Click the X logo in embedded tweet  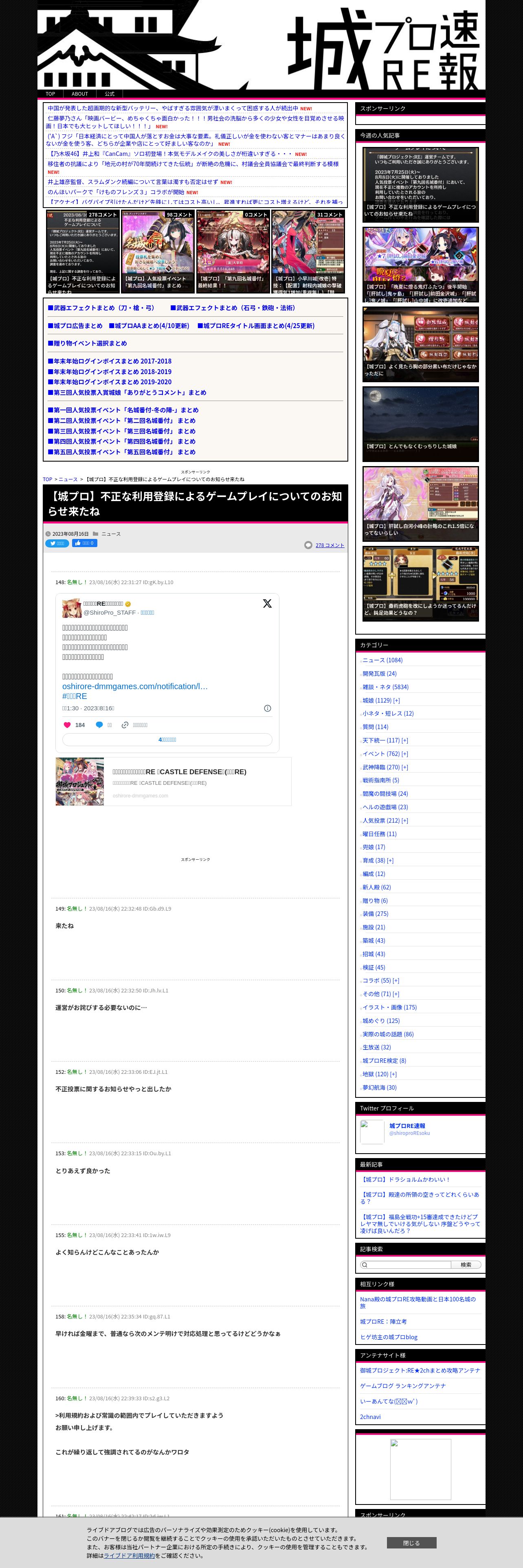(x=267, y=603)
